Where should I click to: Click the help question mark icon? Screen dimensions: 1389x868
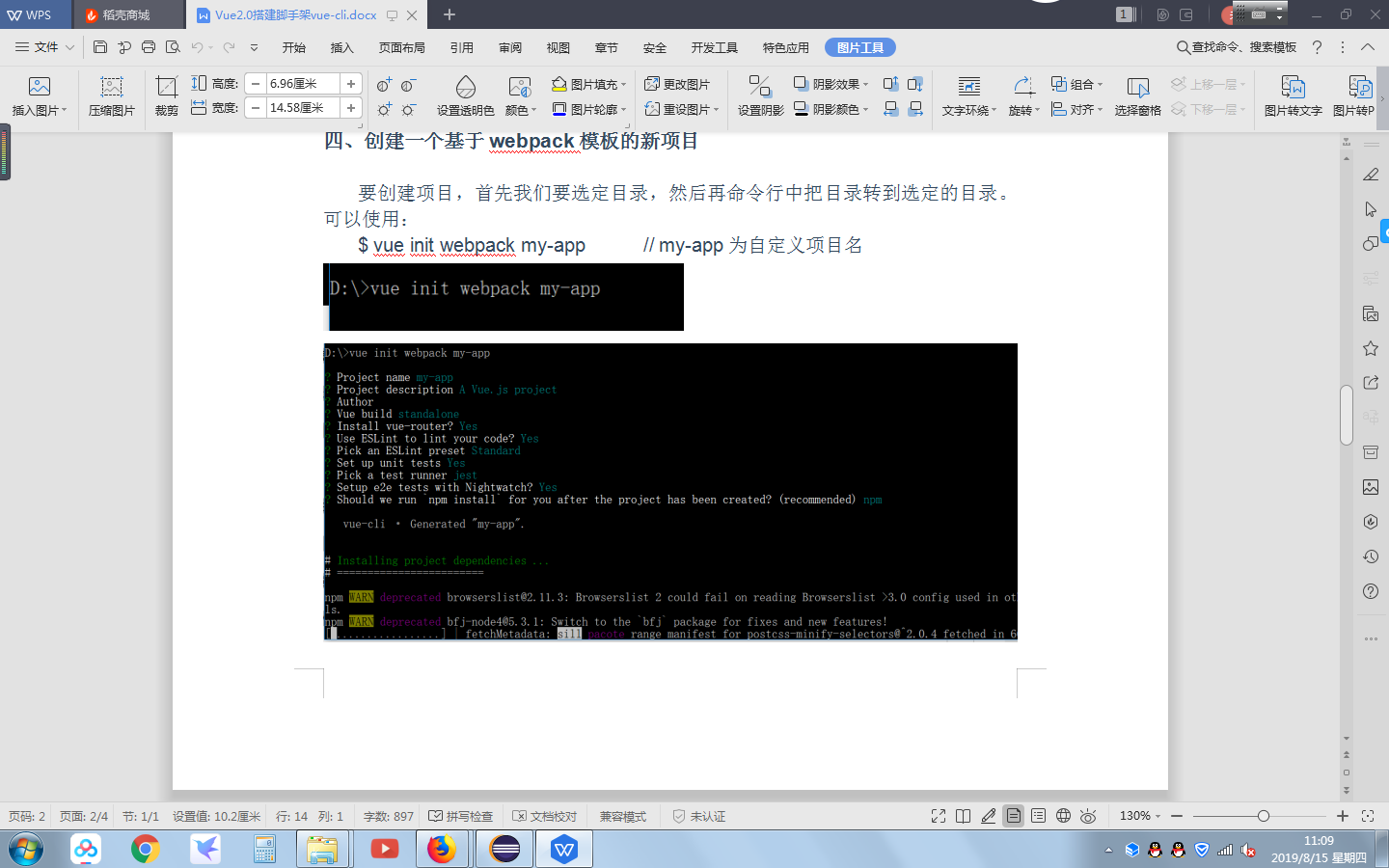[x=1317, y=47]
